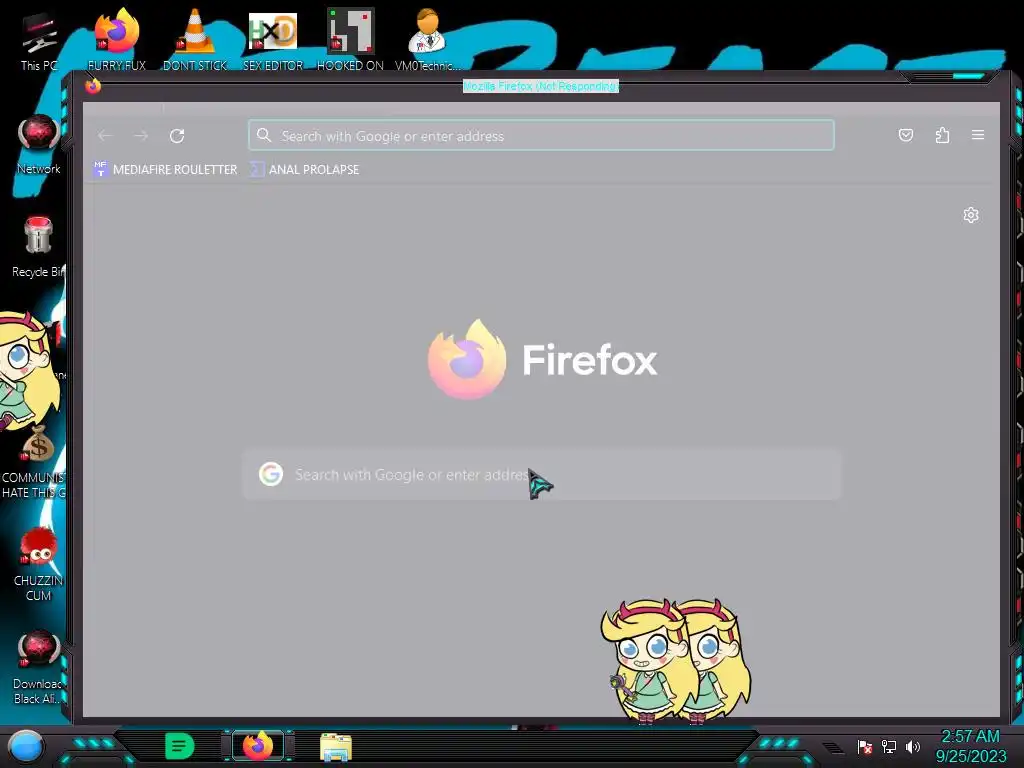The width and height of the screenshot is (1024, 768).
Task: Select the HOOKED ON desktop shortcut
Action: click(350, 39)
